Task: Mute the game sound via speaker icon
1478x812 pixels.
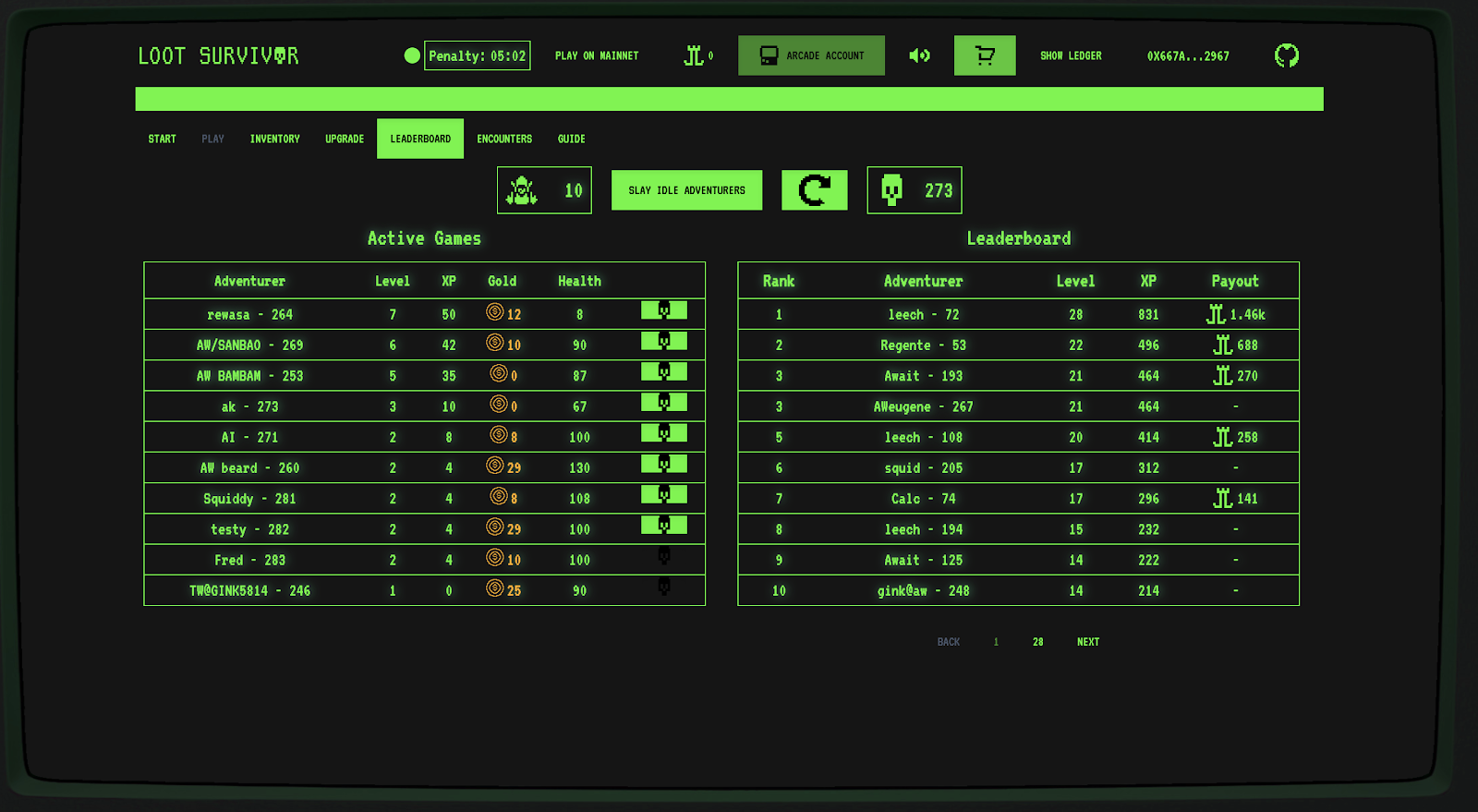Action: click(919, 55)
